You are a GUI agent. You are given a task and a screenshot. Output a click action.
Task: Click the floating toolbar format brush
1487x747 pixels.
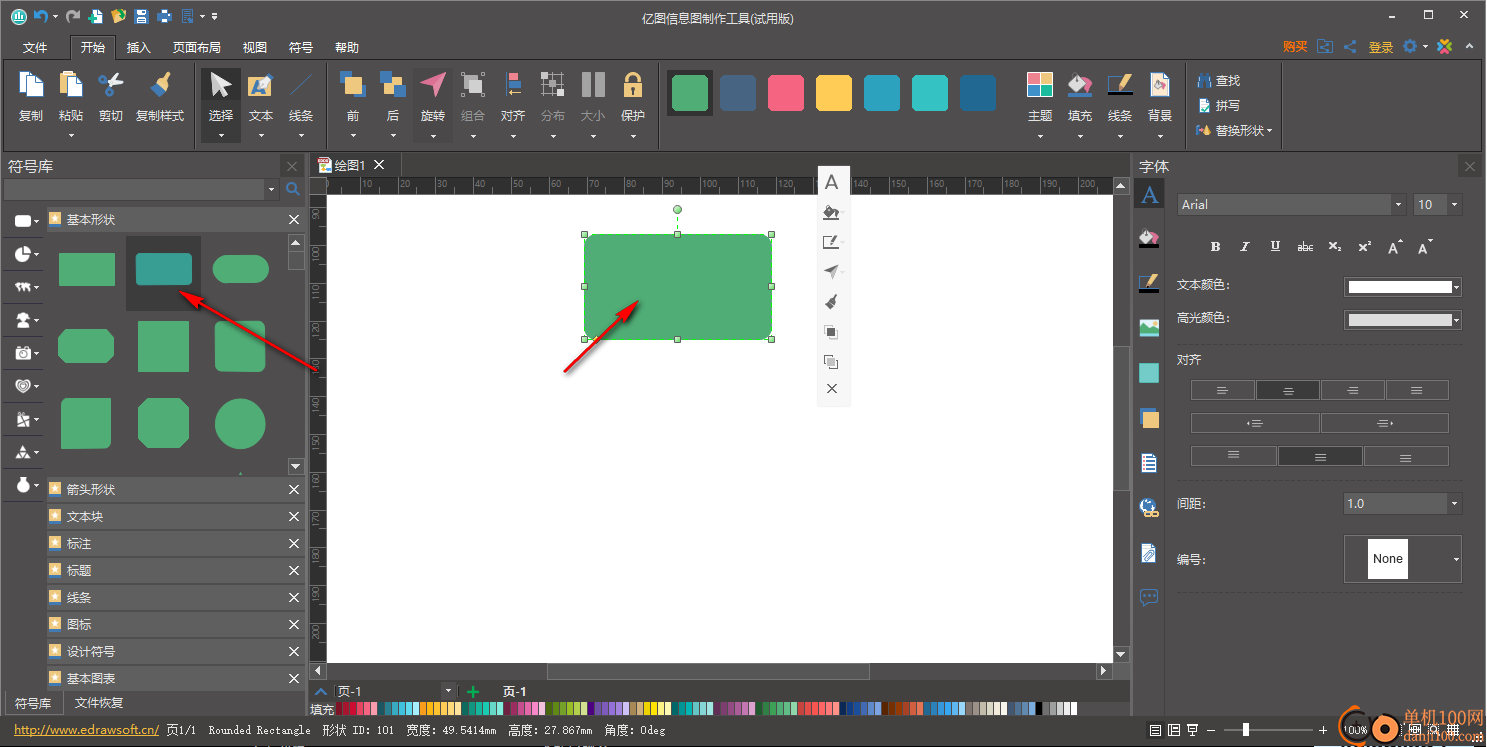pyautogui.click(x=831, y=302)
